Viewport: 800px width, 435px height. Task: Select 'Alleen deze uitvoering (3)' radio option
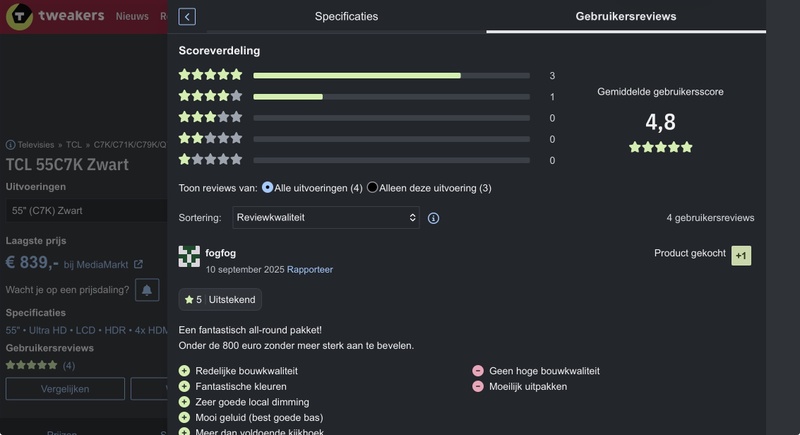pos(373,187)
